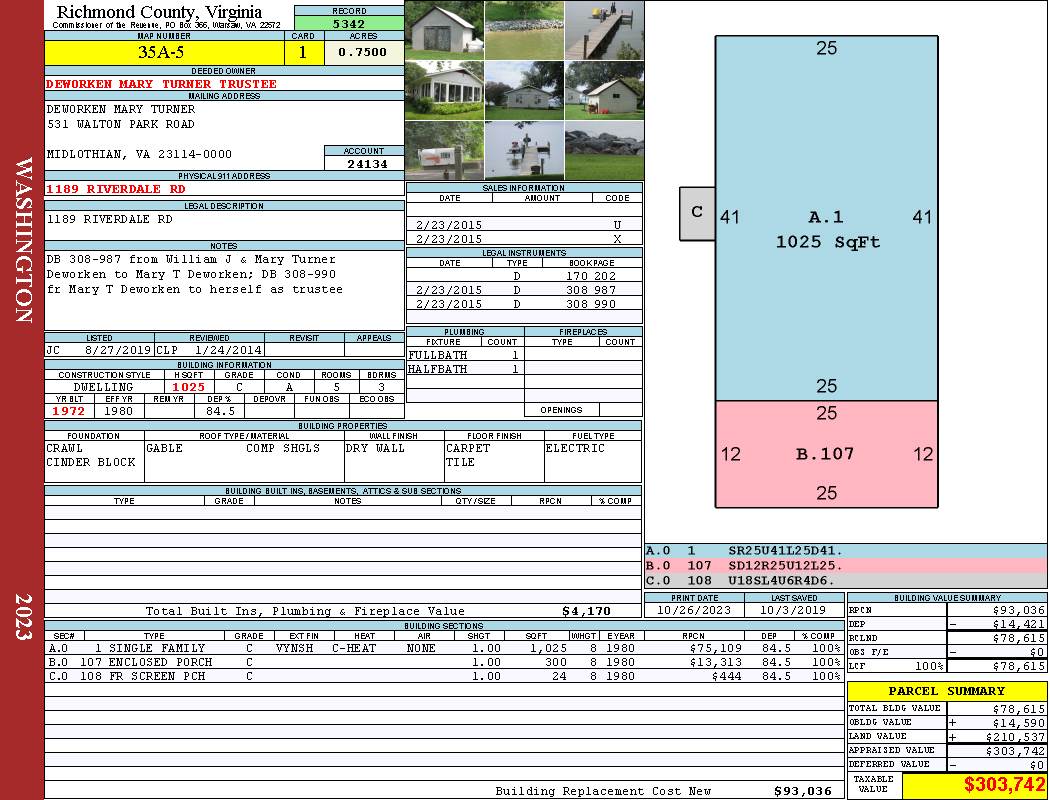This screenshot has width=1050, height=800.
Task: Click the CRAWL foundation entry
Action: pos(64,448)
